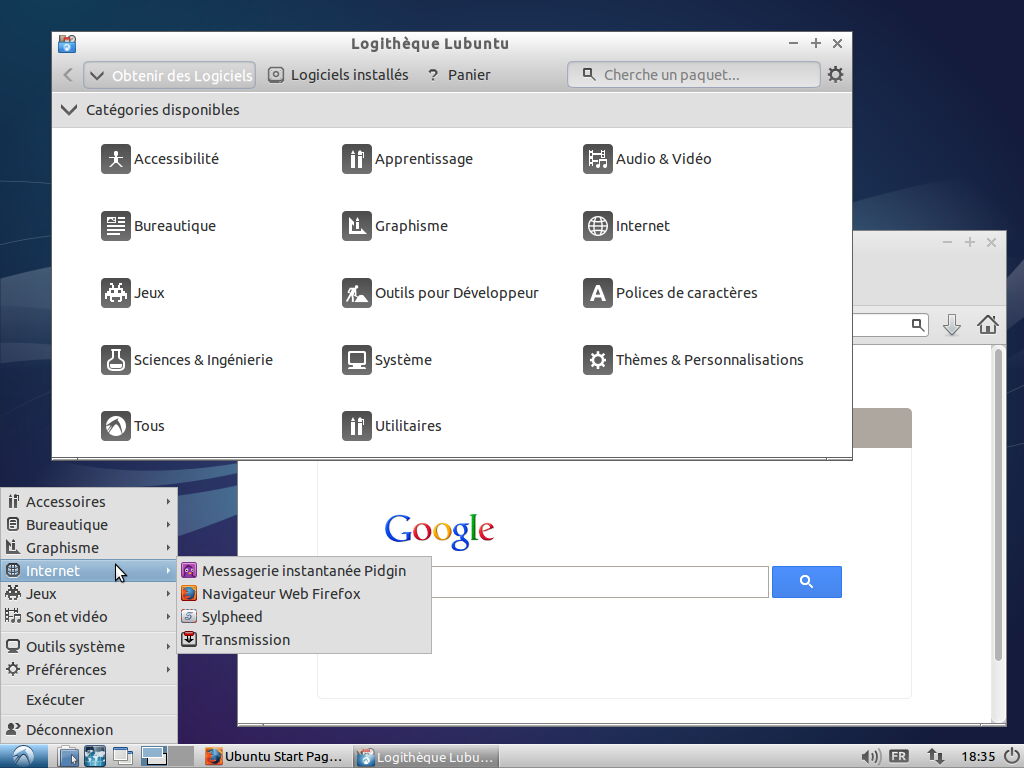Click Exécuter in the start menu
Screen dimensions: 1024x768
coord(53,699)
